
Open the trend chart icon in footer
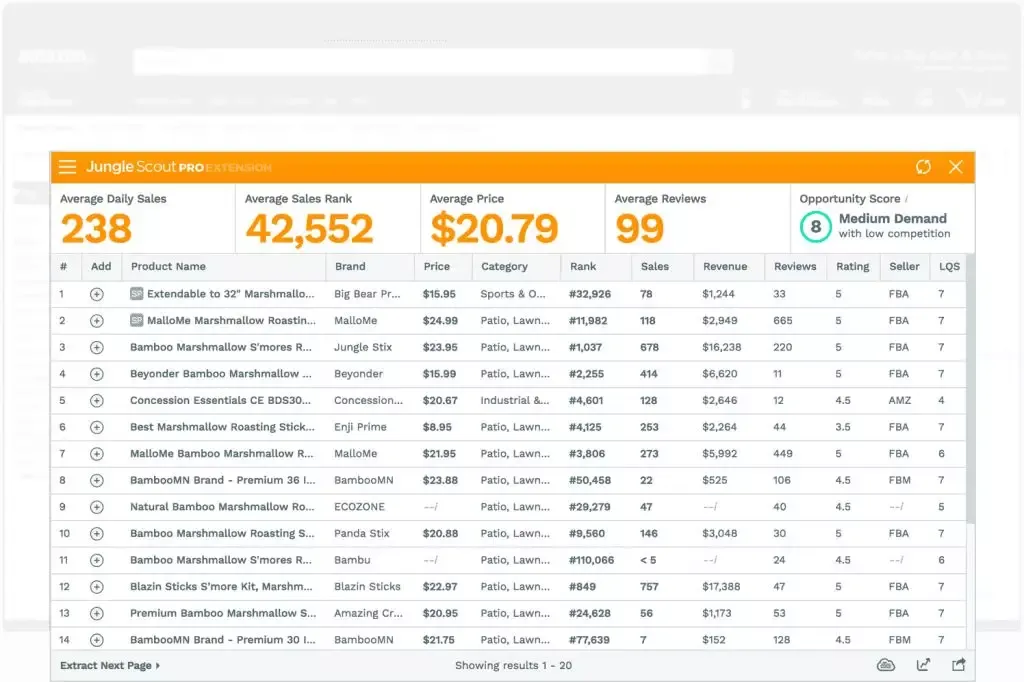point(923,665)
